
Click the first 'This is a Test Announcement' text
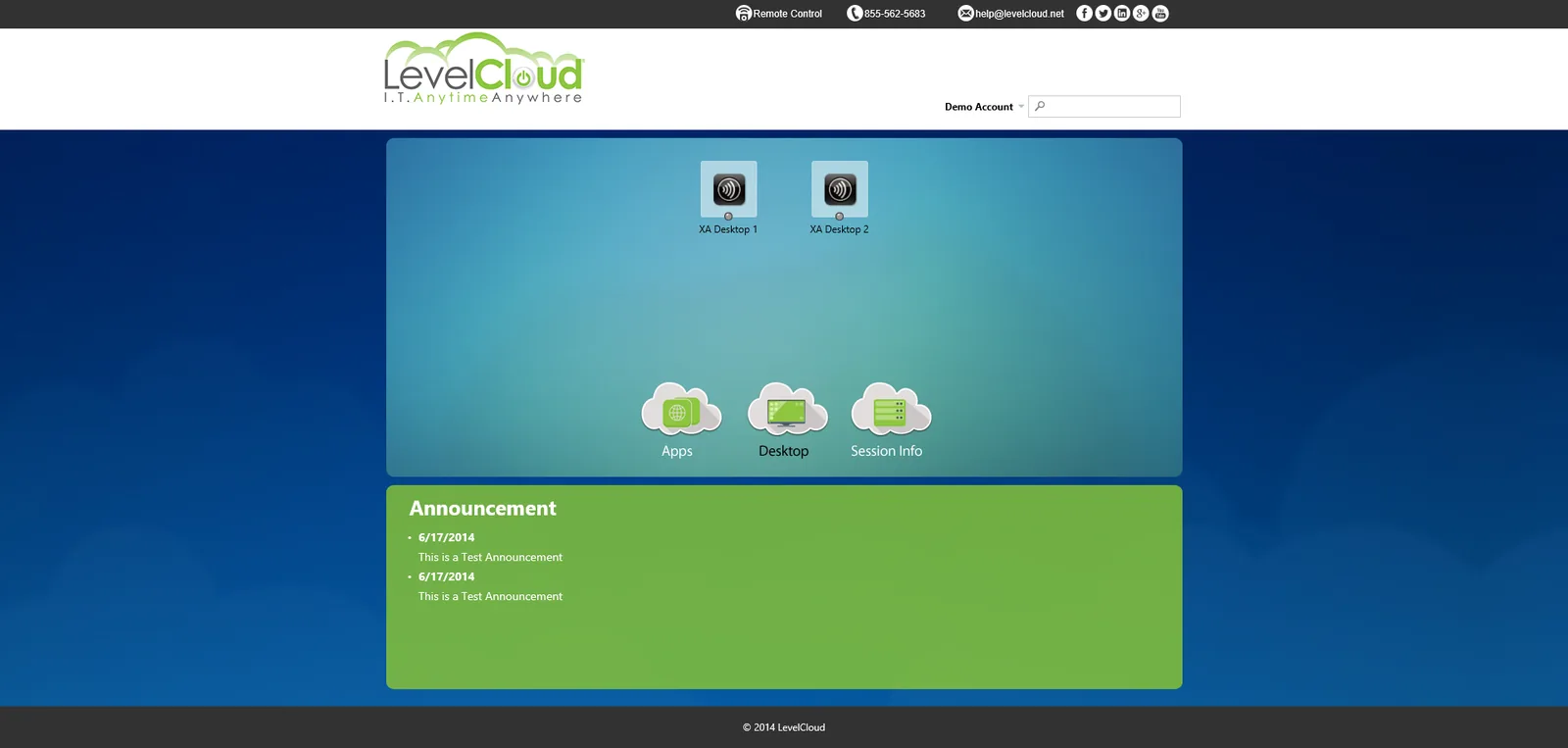pyautogui.click(x=490, y=557)
